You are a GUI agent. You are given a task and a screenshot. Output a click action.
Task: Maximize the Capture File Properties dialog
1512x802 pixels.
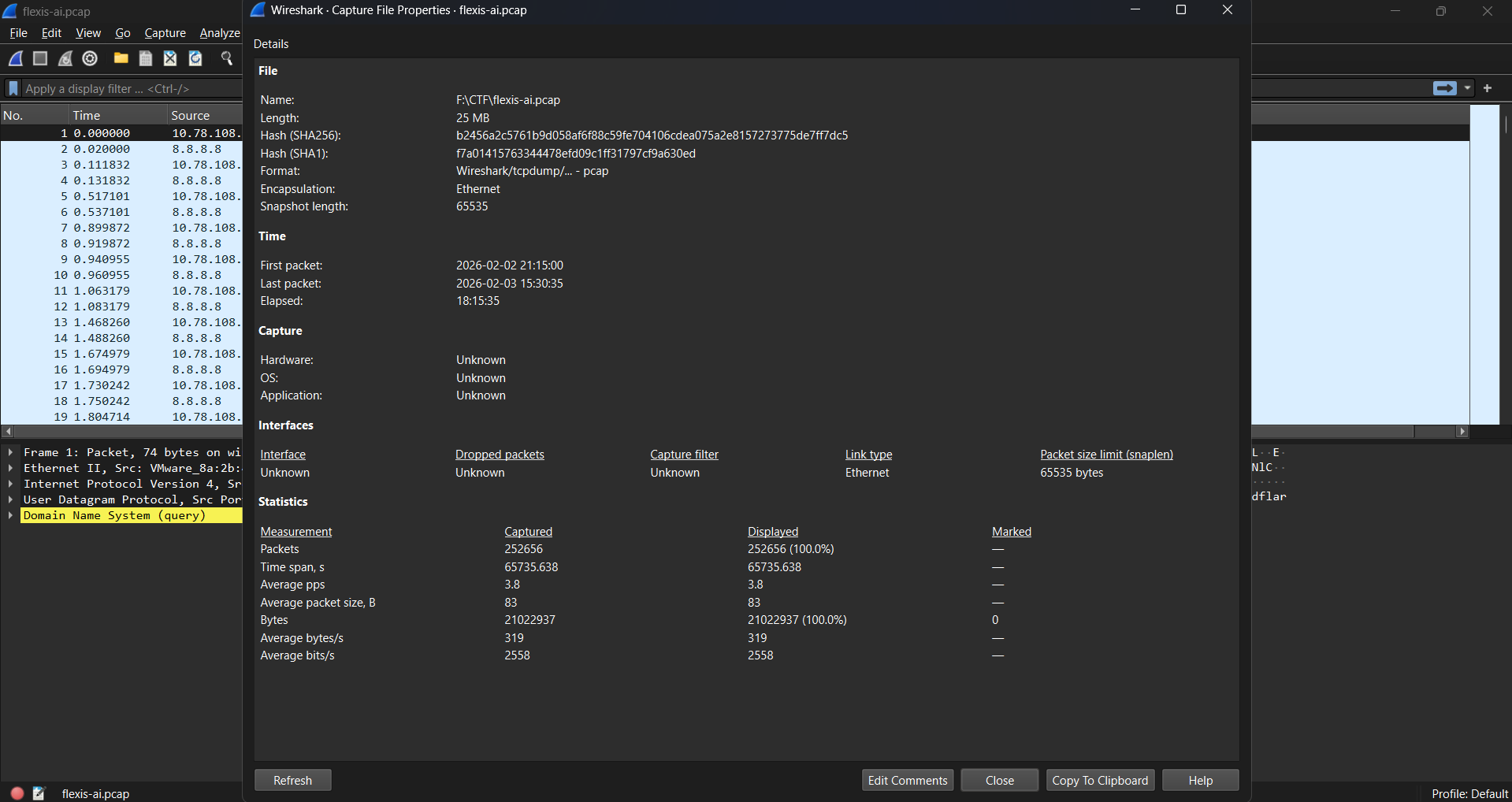(x=1180, y=9)
